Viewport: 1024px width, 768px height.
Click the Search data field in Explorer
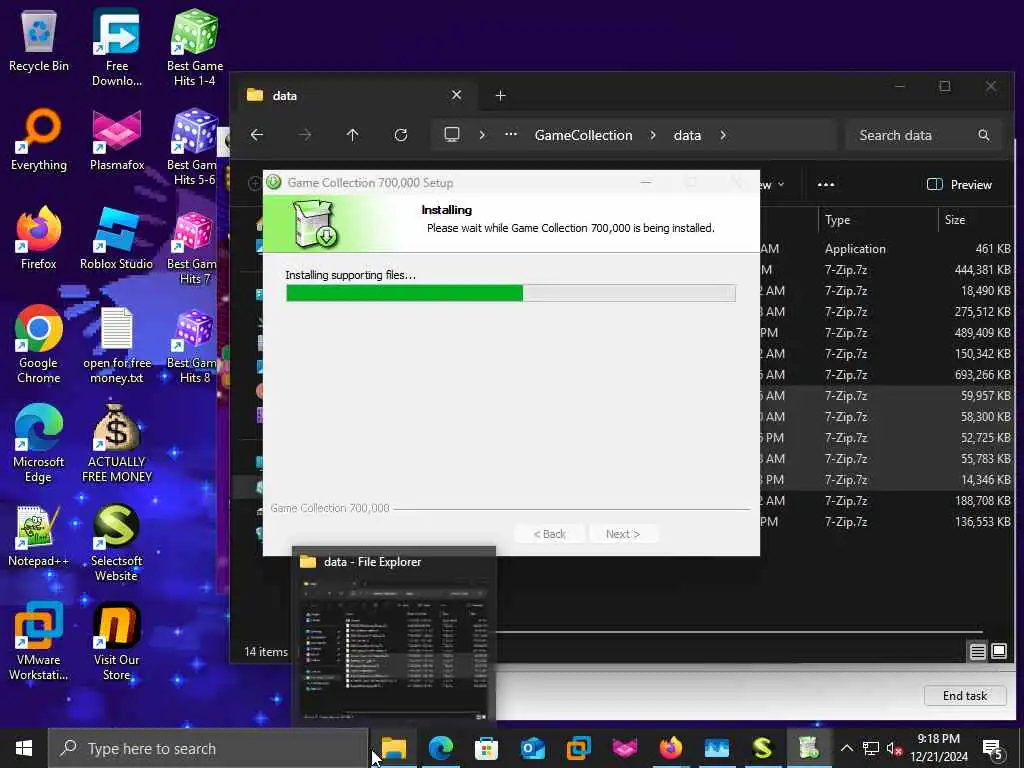(x=923, y=135)
